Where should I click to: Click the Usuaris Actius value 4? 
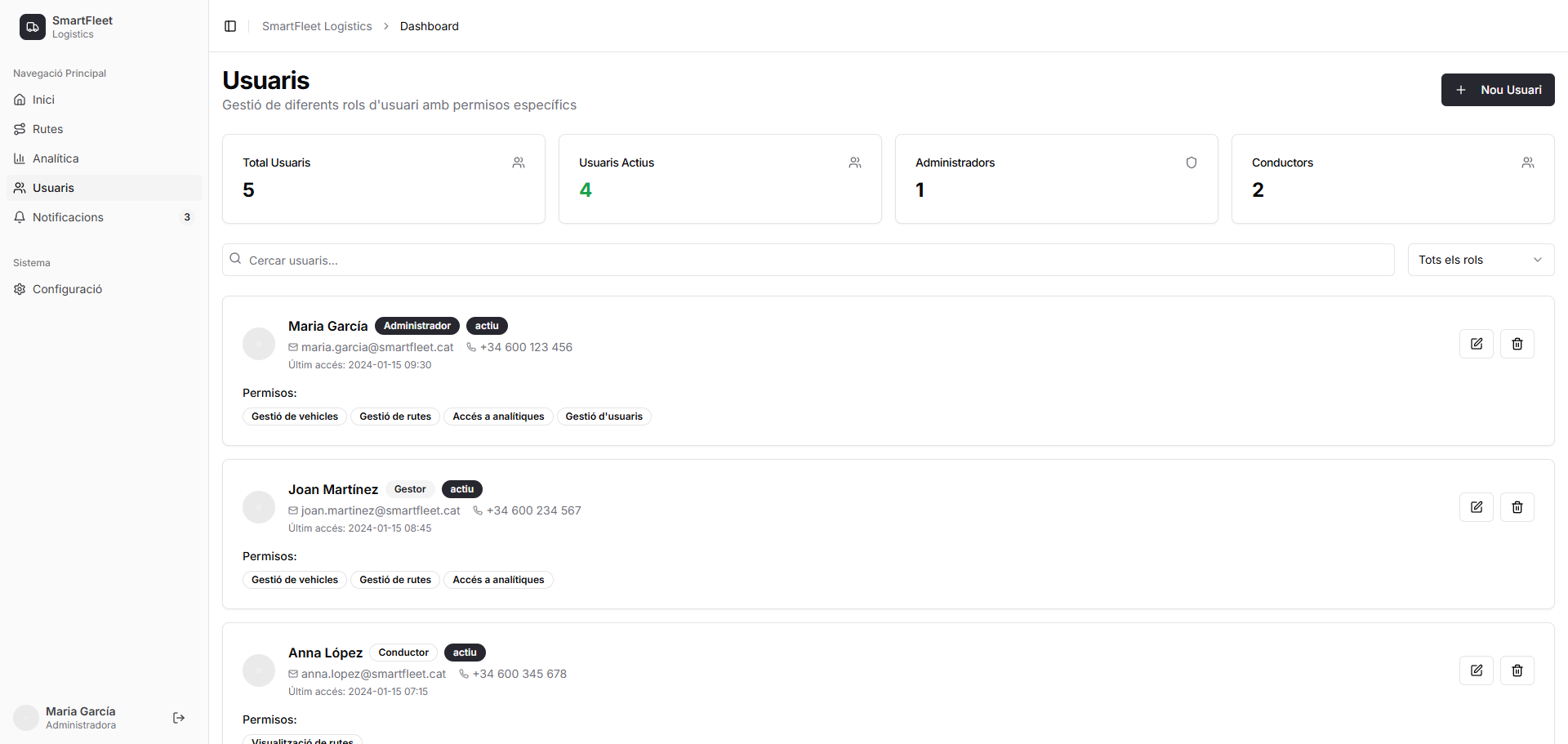[x=586, y=190]
